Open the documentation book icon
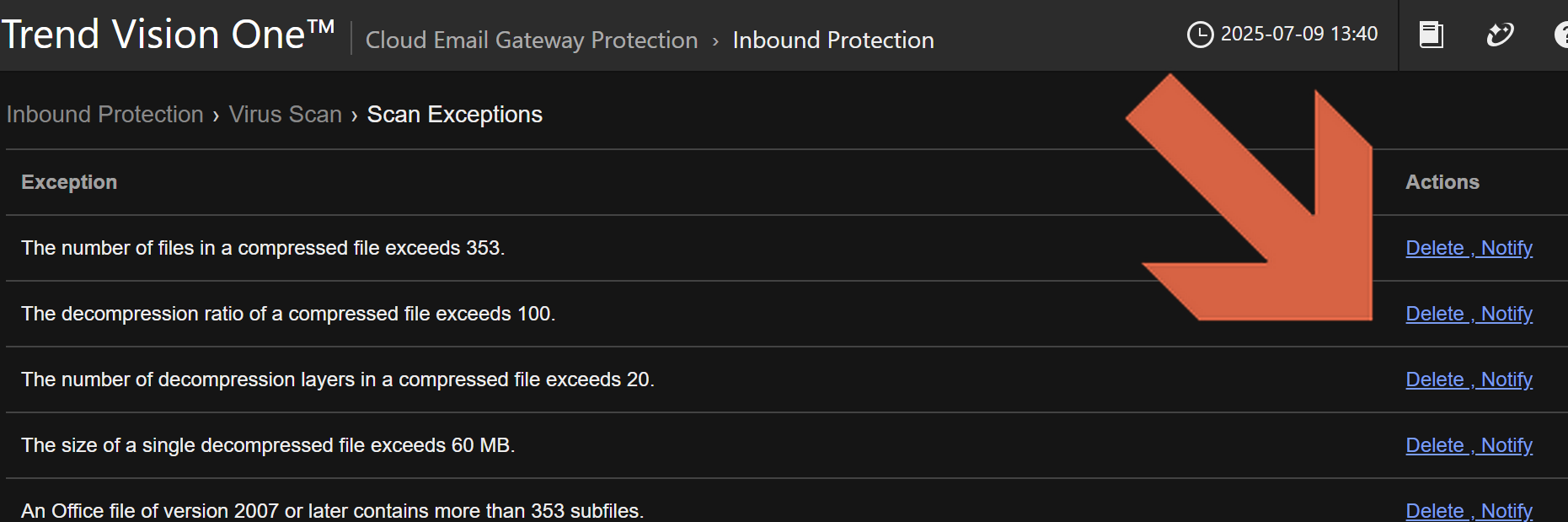 1431,35
